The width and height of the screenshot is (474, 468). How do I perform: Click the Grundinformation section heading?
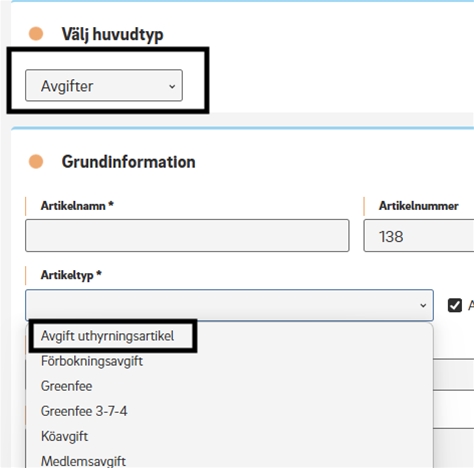tap(128, 162)
